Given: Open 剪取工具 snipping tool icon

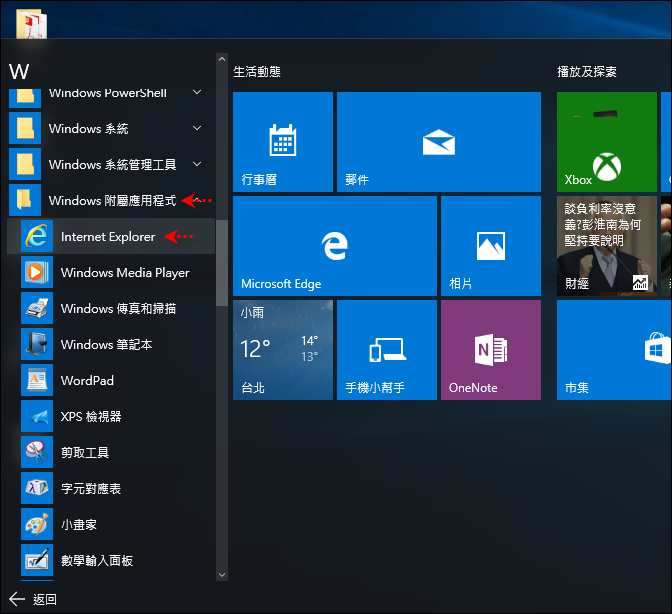Looking at the screenshot, I should 37,452.
